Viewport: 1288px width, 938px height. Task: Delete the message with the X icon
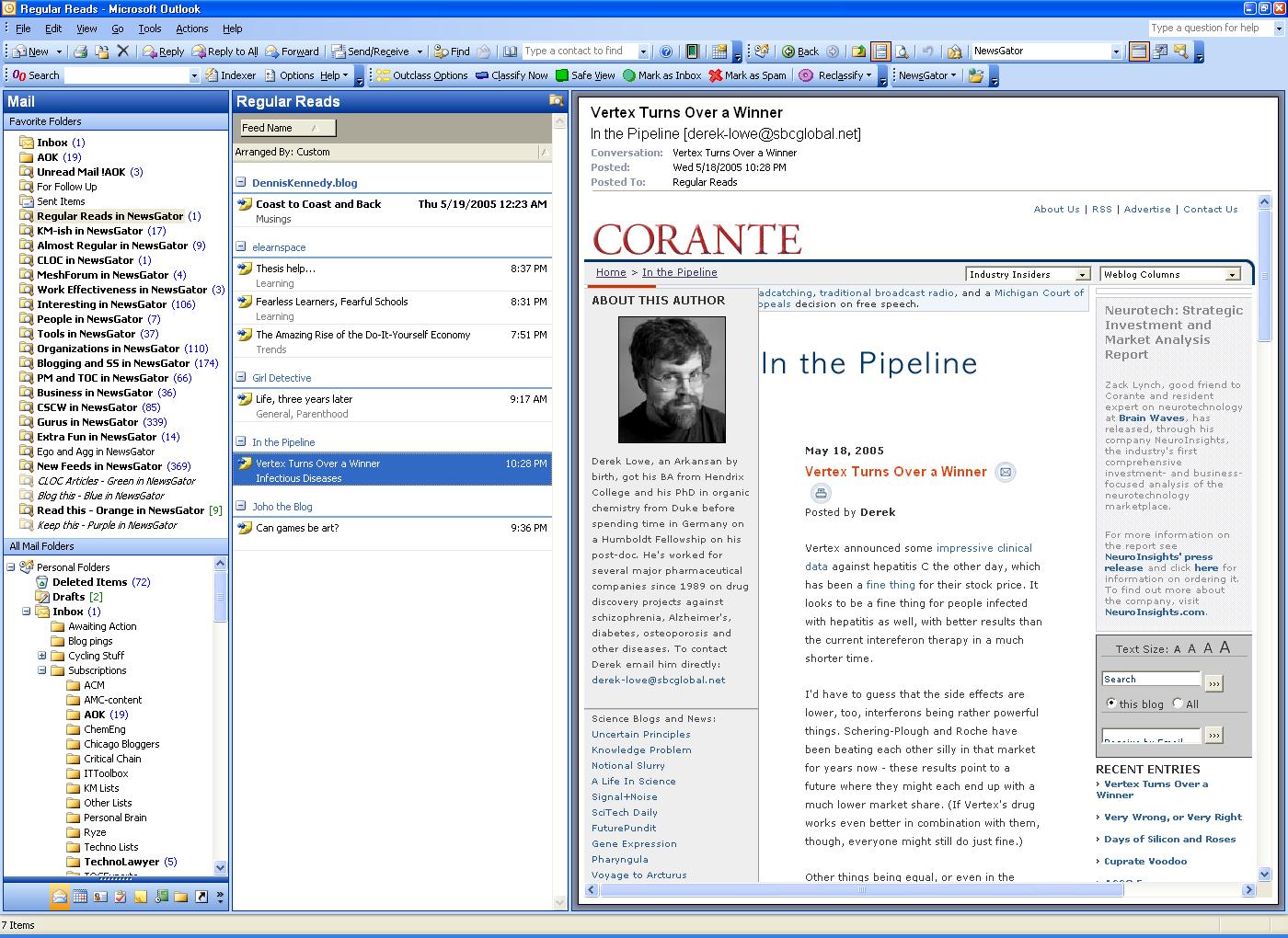[x=122, y=51]
